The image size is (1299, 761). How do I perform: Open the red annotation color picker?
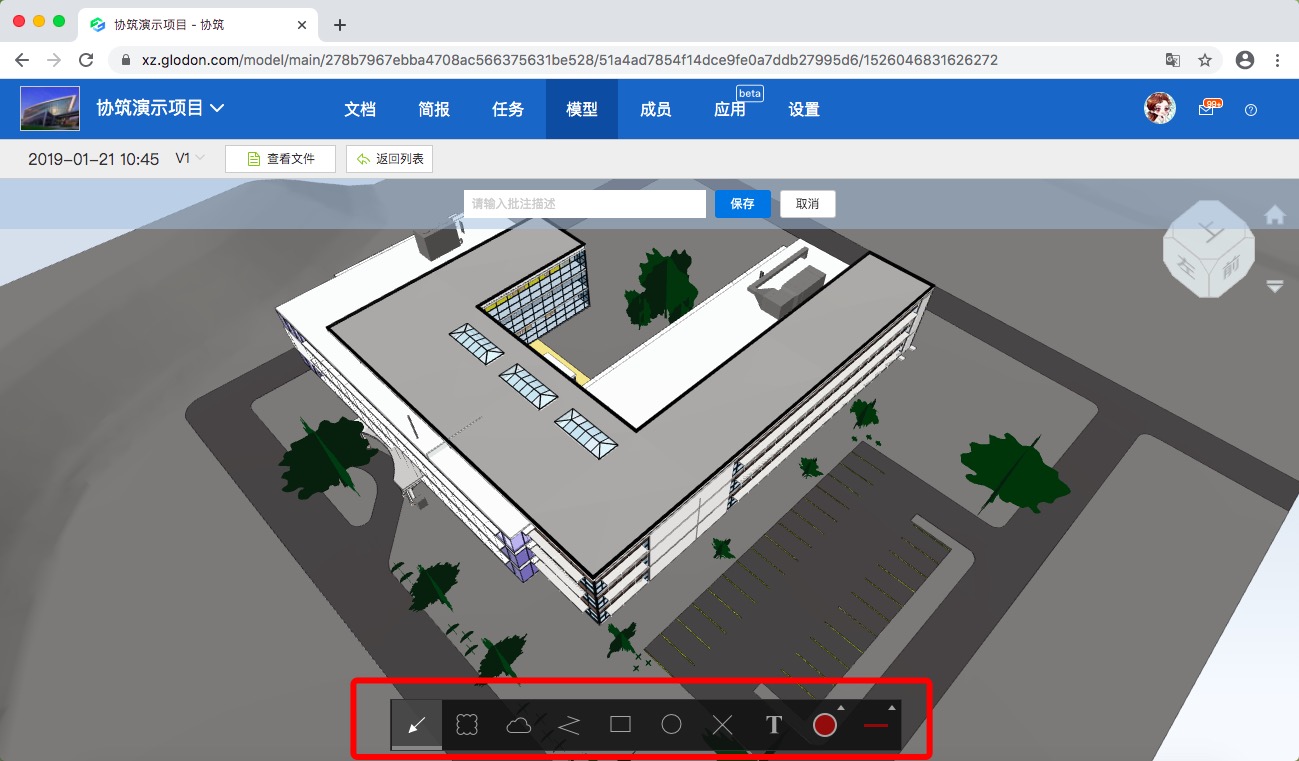pos(825,725)
